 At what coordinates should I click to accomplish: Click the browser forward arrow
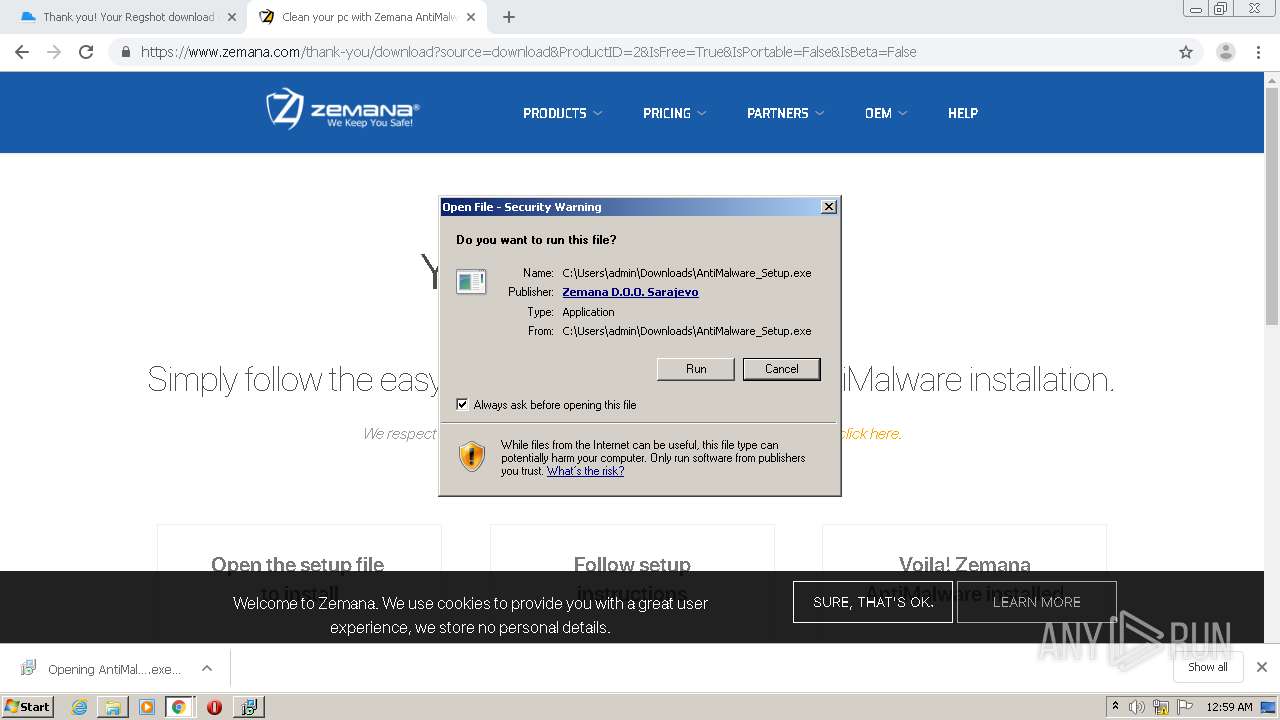point(54,52)
